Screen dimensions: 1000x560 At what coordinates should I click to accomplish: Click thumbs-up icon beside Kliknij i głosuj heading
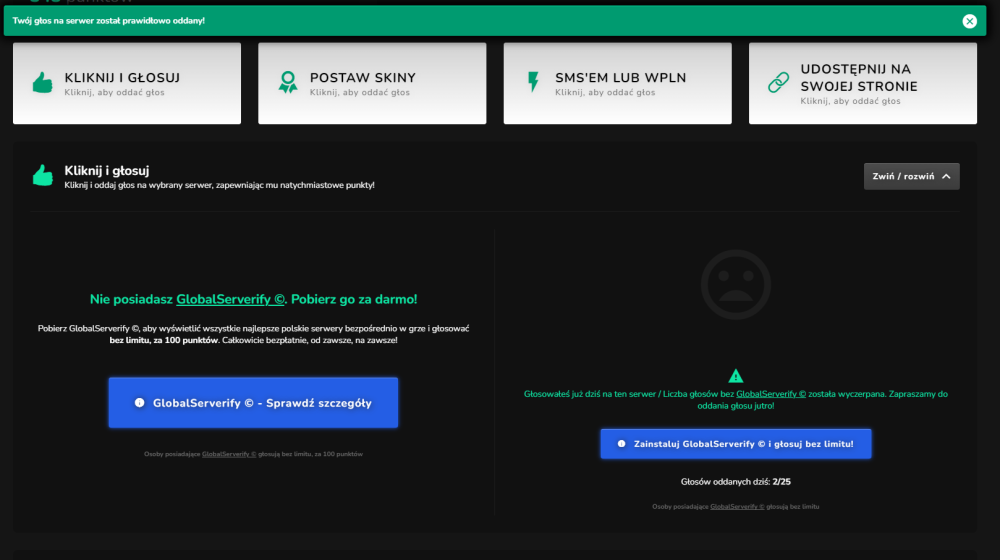coord(43,175)
